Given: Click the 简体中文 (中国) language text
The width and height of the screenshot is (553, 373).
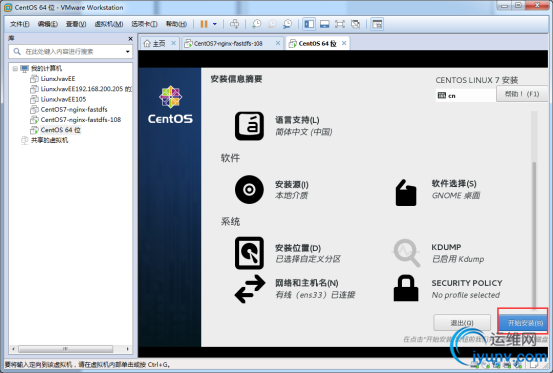Looking at the screenshot, I should point(304,132).
